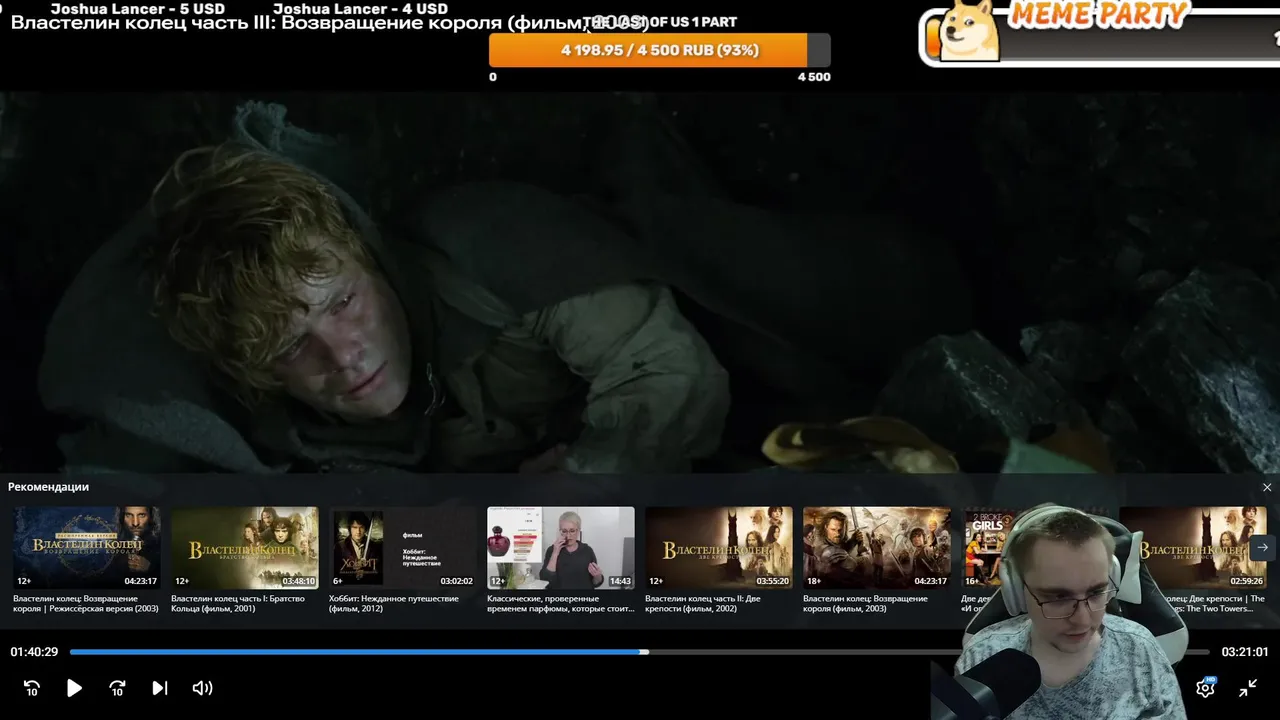Open Братство Кольца (2001) thumbnail
The width and height of the screenshot is (1280, 720).
coord(245,547)
